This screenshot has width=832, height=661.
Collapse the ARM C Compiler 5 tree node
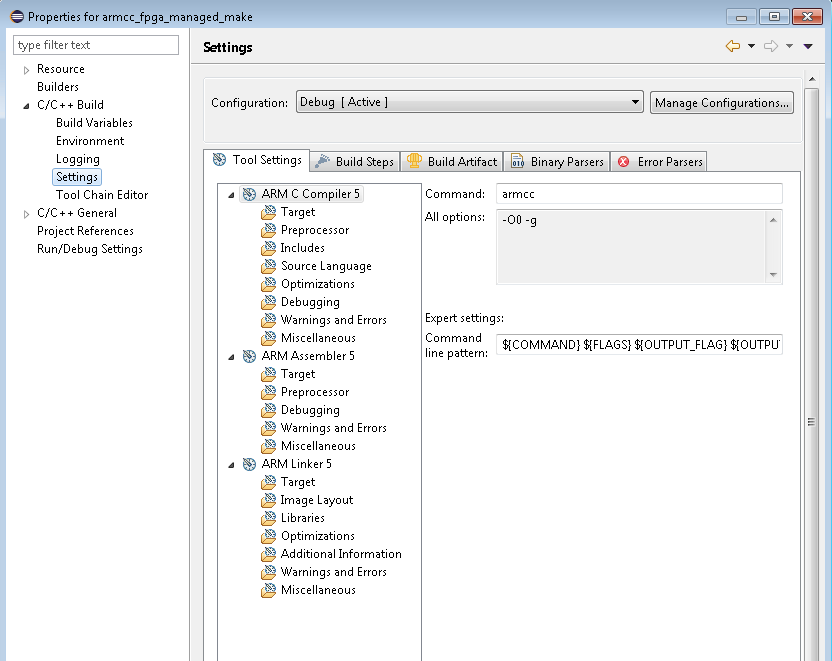point(232,195)
